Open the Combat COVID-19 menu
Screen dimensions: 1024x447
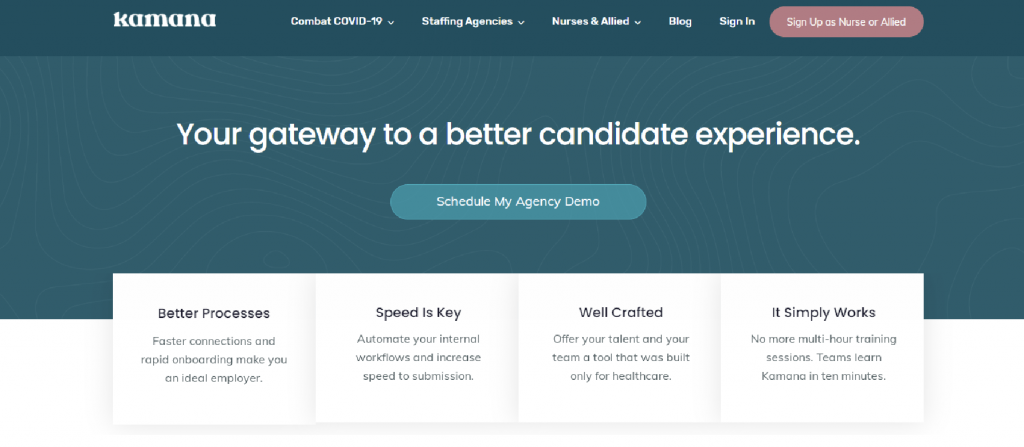(342, 22)
